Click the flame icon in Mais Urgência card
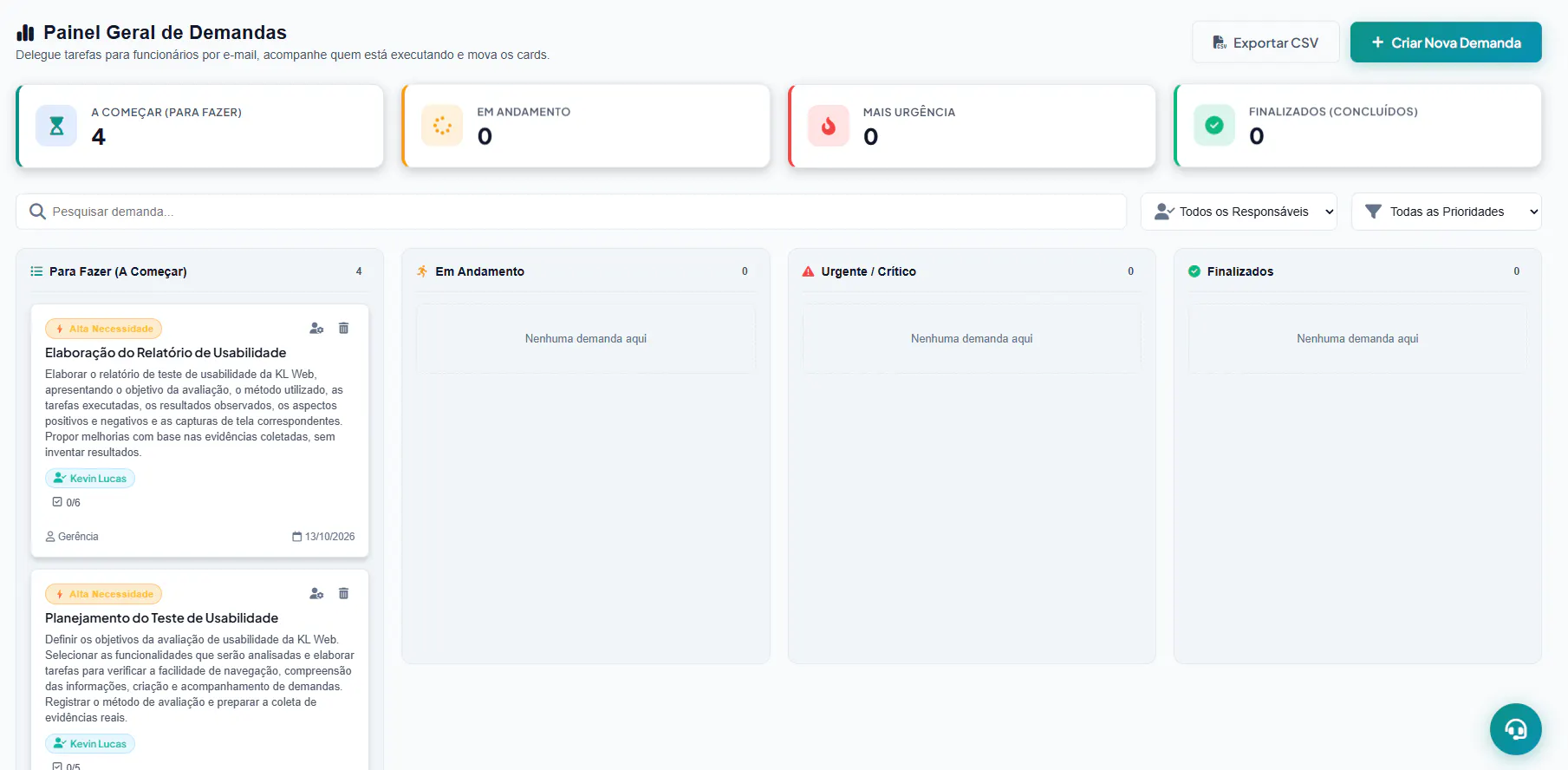Viewport: 1568px width, 770px height. tap(829, 126)
